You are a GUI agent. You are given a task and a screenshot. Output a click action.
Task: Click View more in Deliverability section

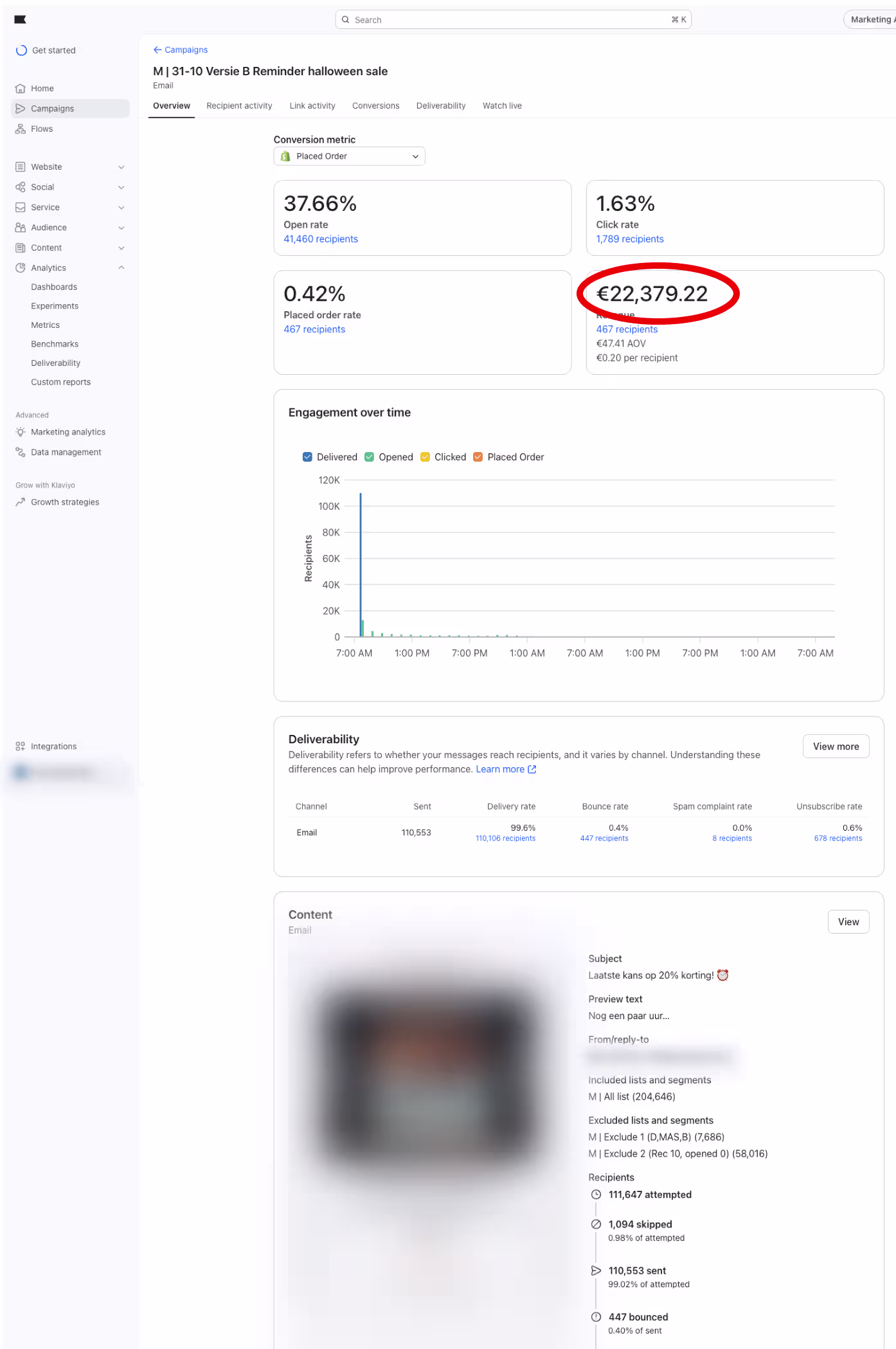click(x=836, y=747)
